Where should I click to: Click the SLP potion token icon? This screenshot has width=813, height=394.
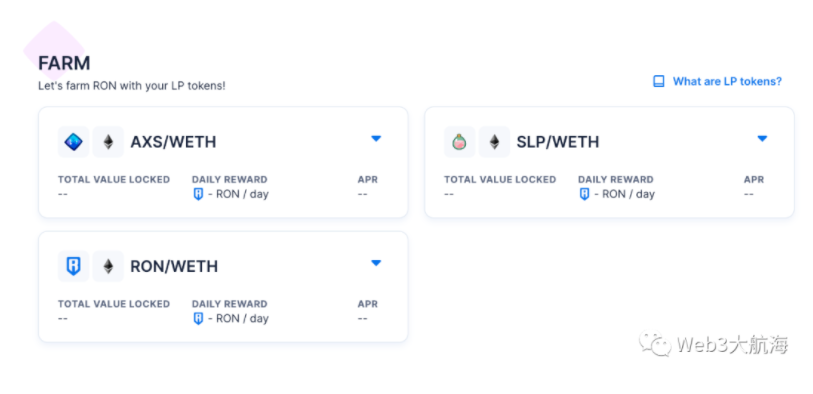[x=459, y=142]
